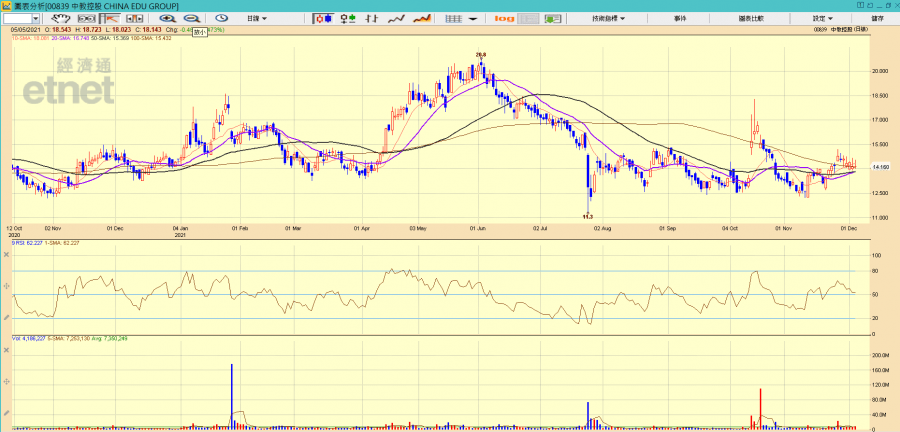The width and height of the screenshot is (900, 432).
Task: Open the 設定 settings menu
Action: pyautogui.click(x=822, y=18)
